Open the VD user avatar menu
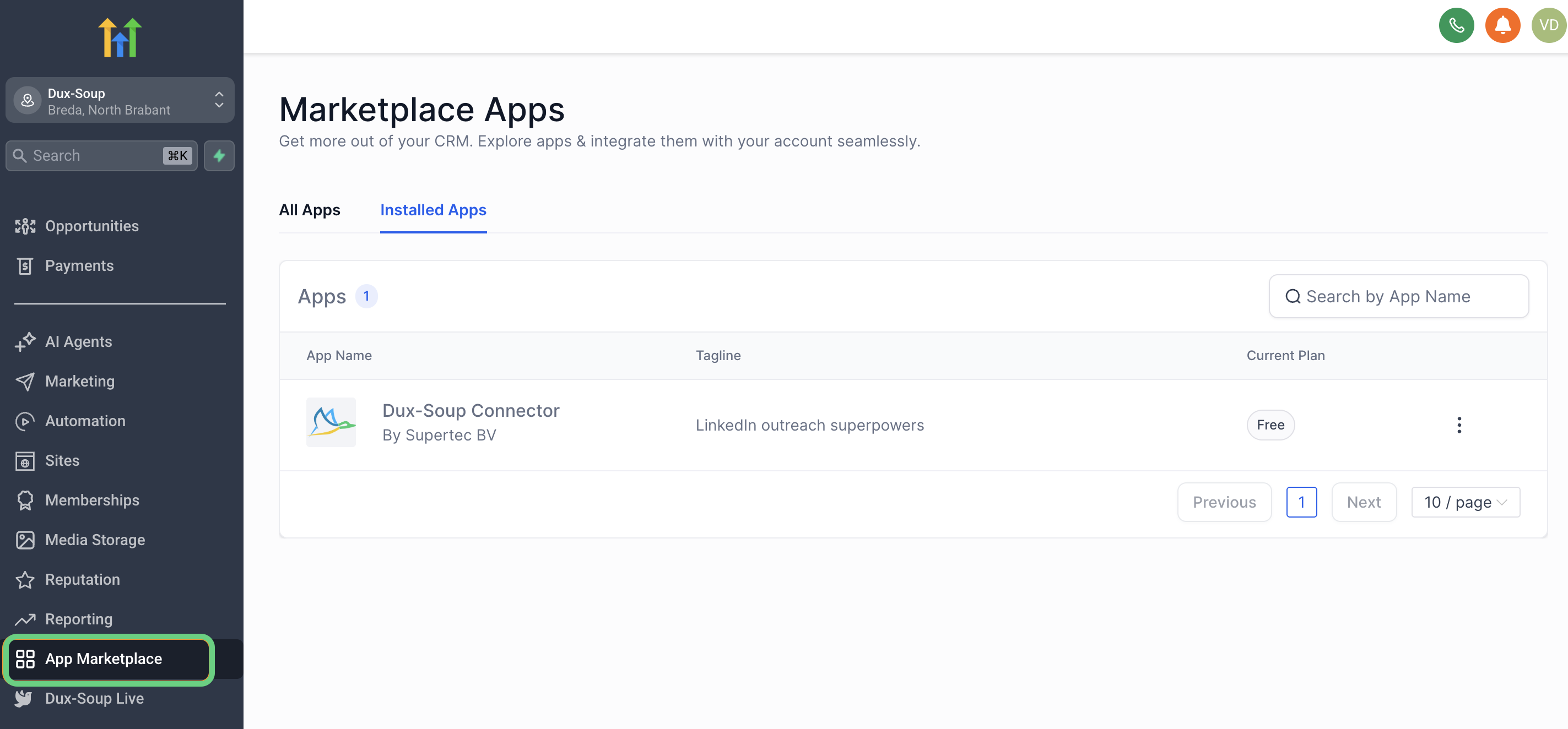Image resolution: width=1568 pixels, height=729 pixels. [1549, 25]
